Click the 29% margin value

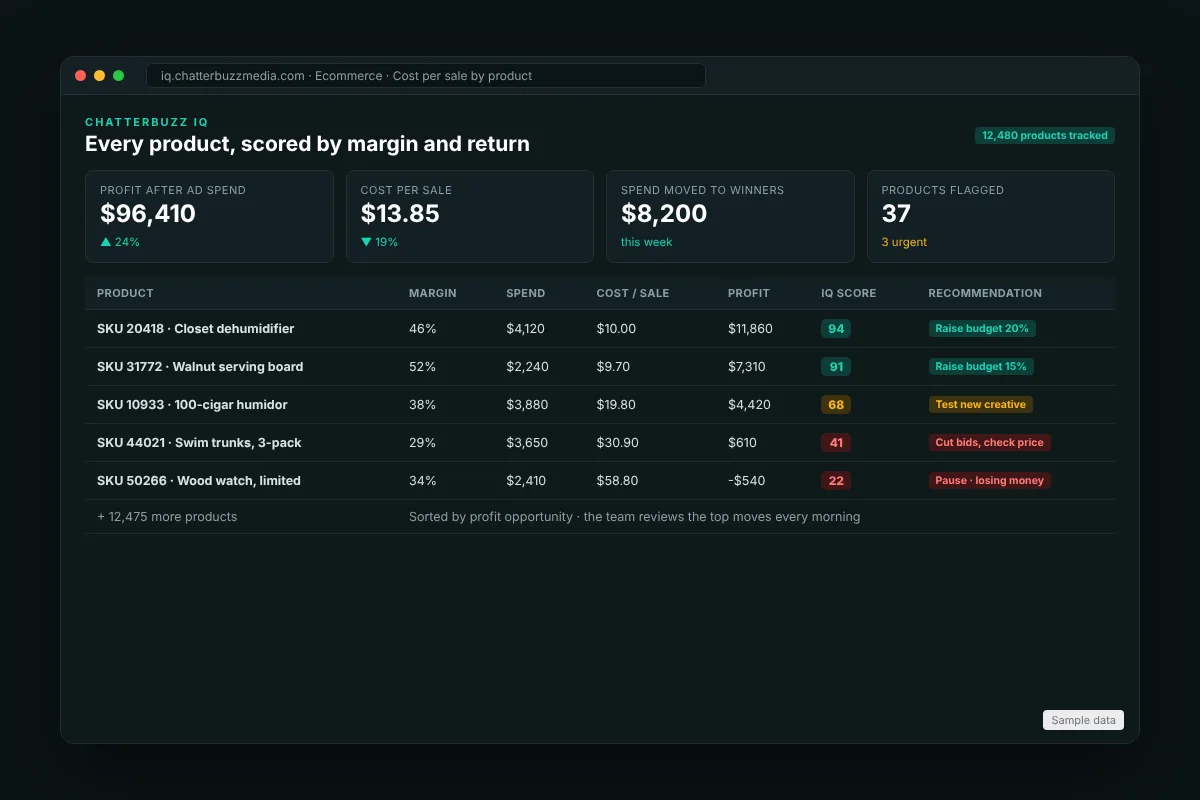point(422,443)
